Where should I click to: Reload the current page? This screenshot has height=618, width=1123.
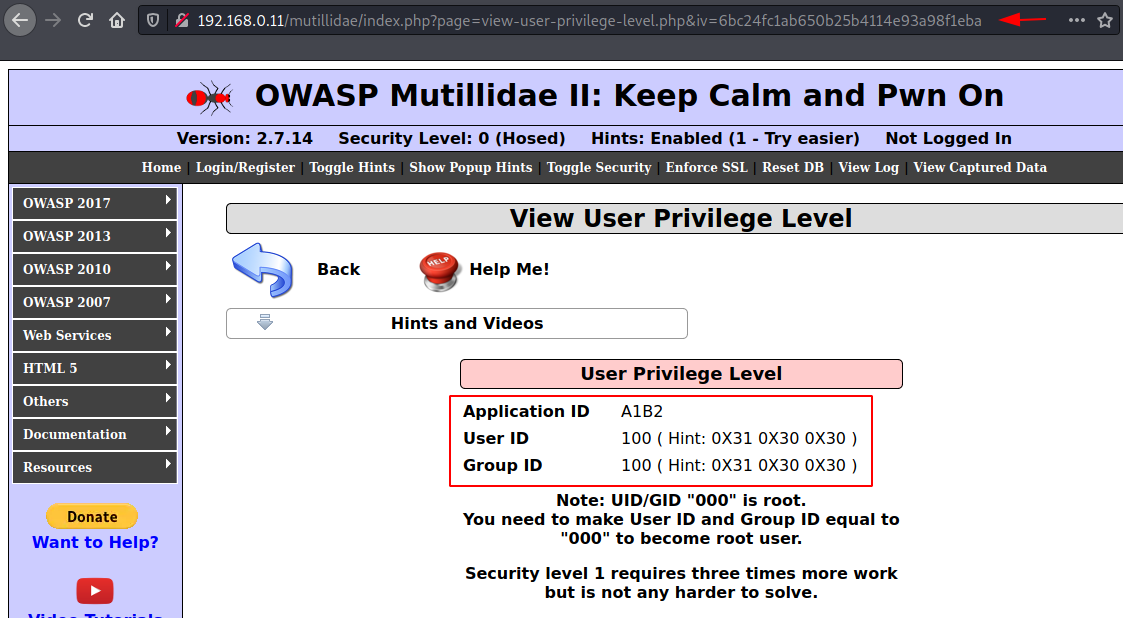pyautogui.click(x=85, y=20)
